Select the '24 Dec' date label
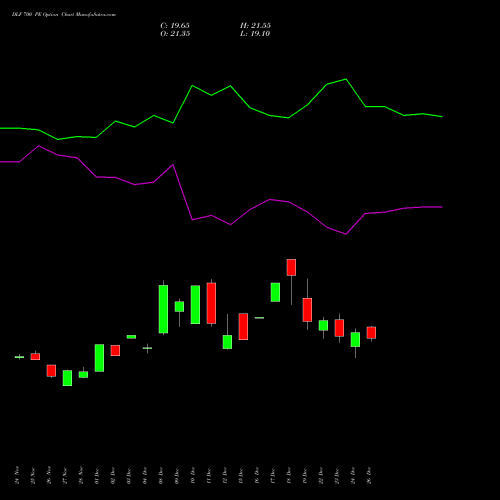Image resolution: width=500 pixels, height=500 pixels. (x=353, y=475)
